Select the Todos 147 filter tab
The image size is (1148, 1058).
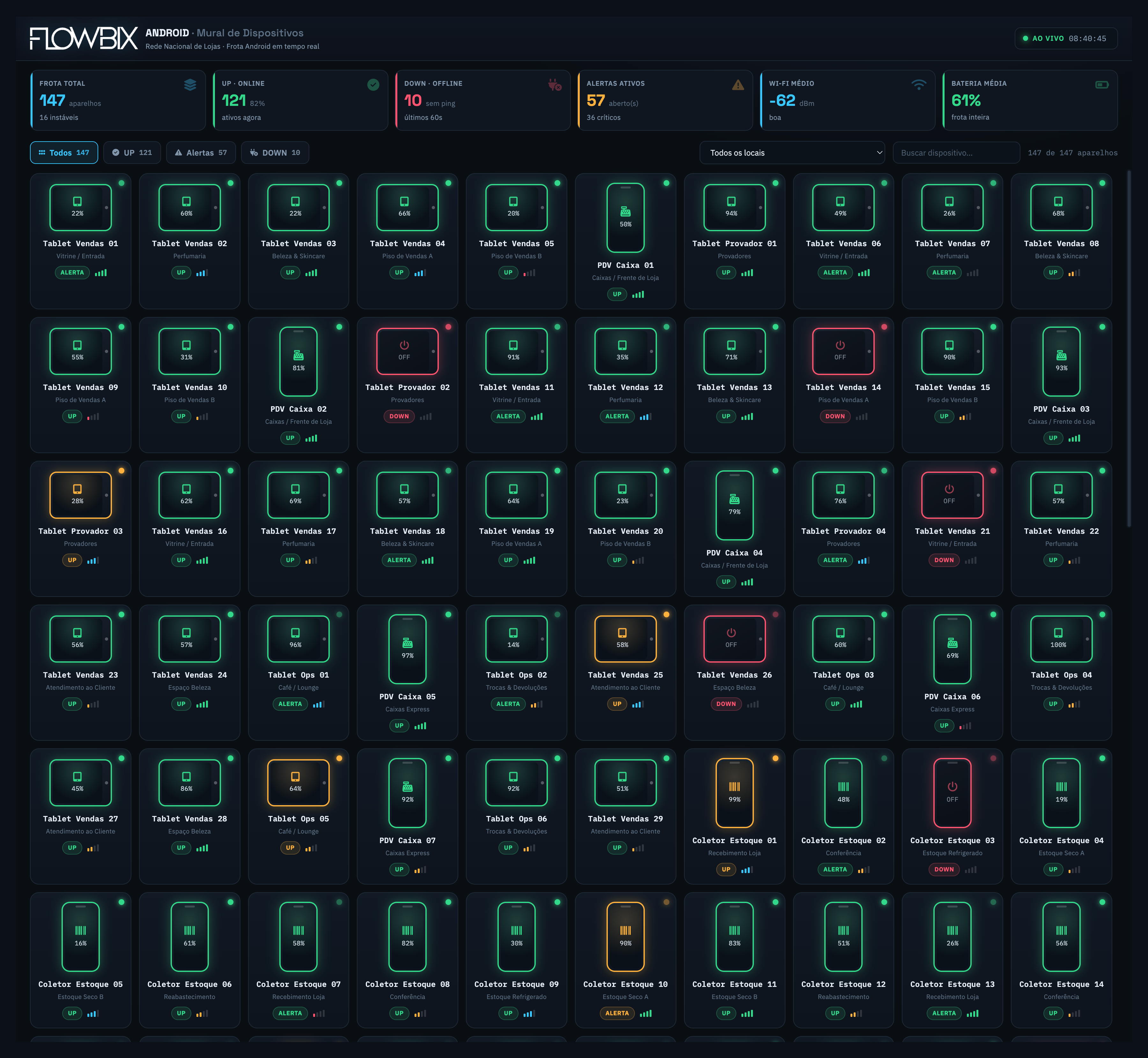click(64, 153)
